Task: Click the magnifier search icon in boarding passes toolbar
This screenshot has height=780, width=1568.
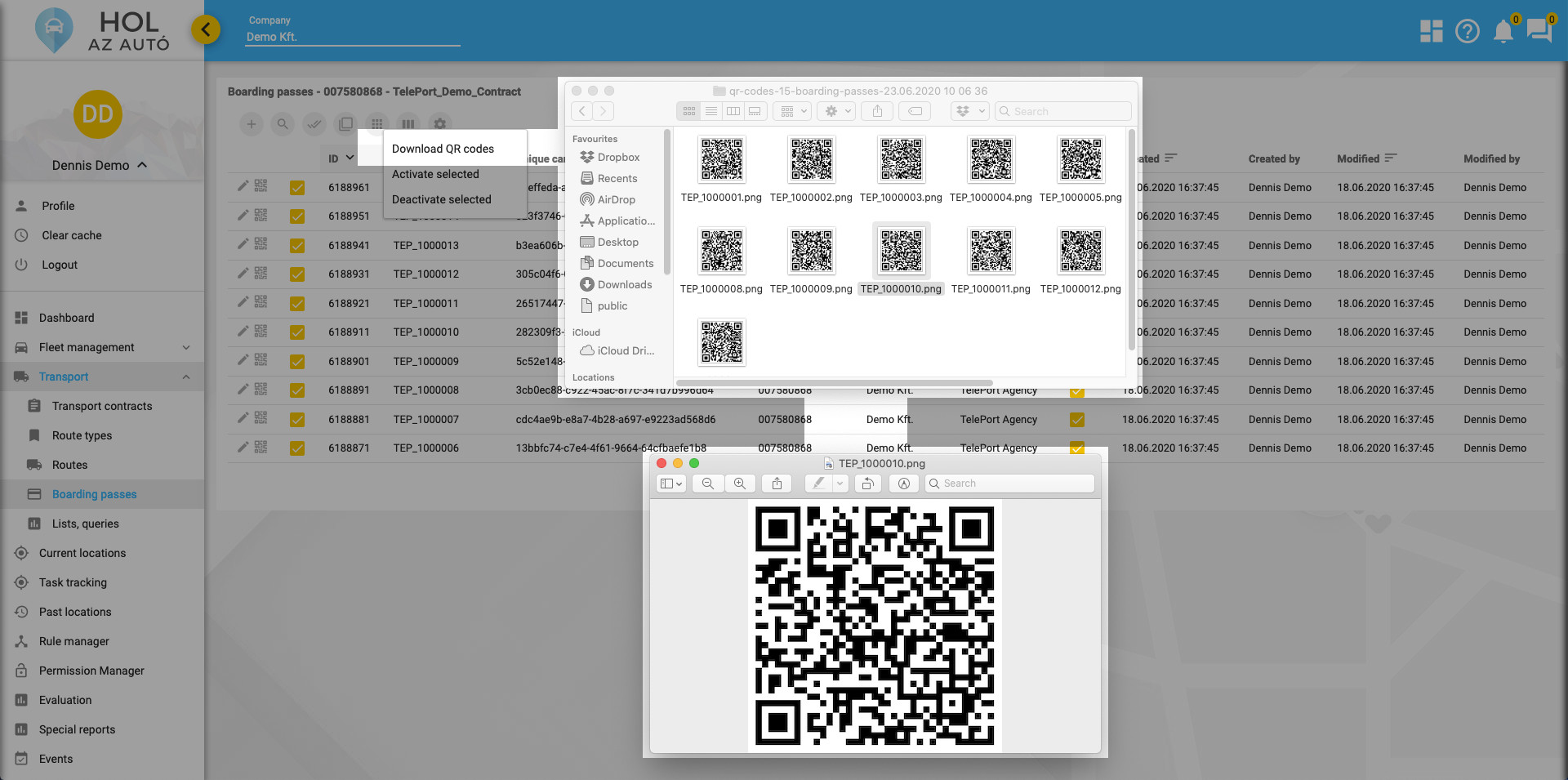Action: (283, 124)
